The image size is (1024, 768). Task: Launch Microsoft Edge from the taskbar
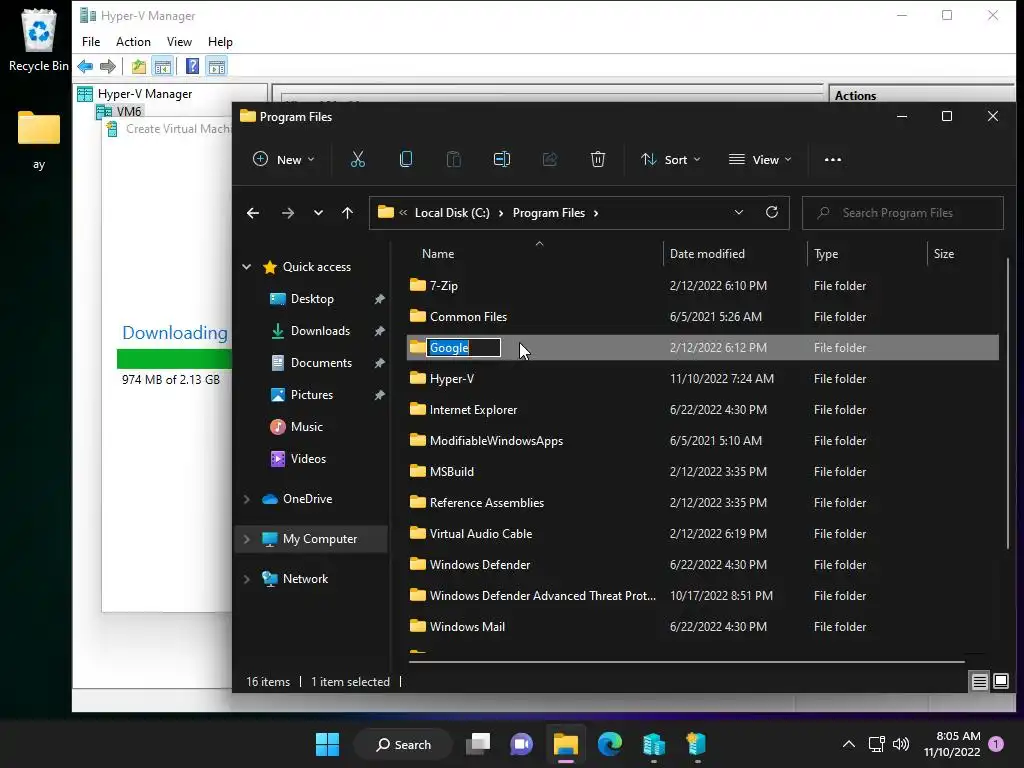(x=610, y=744)
